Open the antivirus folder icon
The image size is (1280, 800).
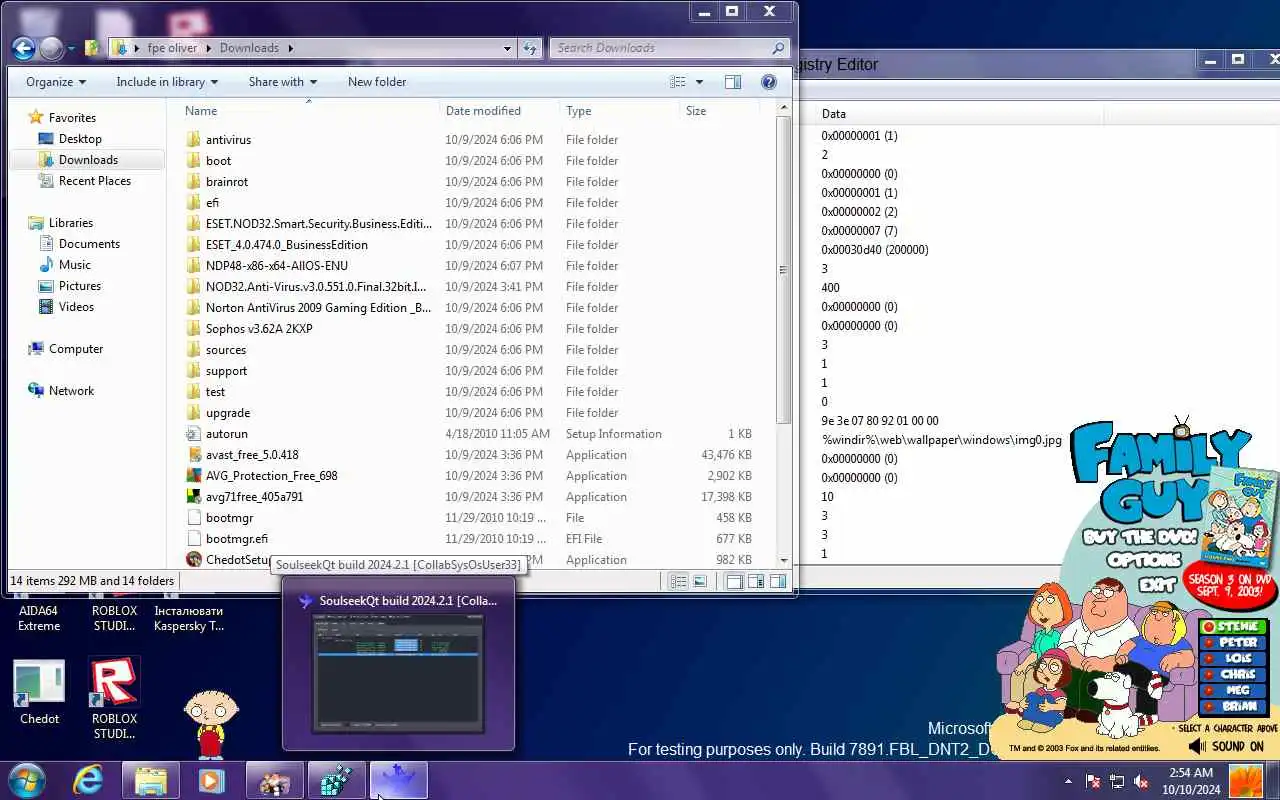click(x=194, y=139)
